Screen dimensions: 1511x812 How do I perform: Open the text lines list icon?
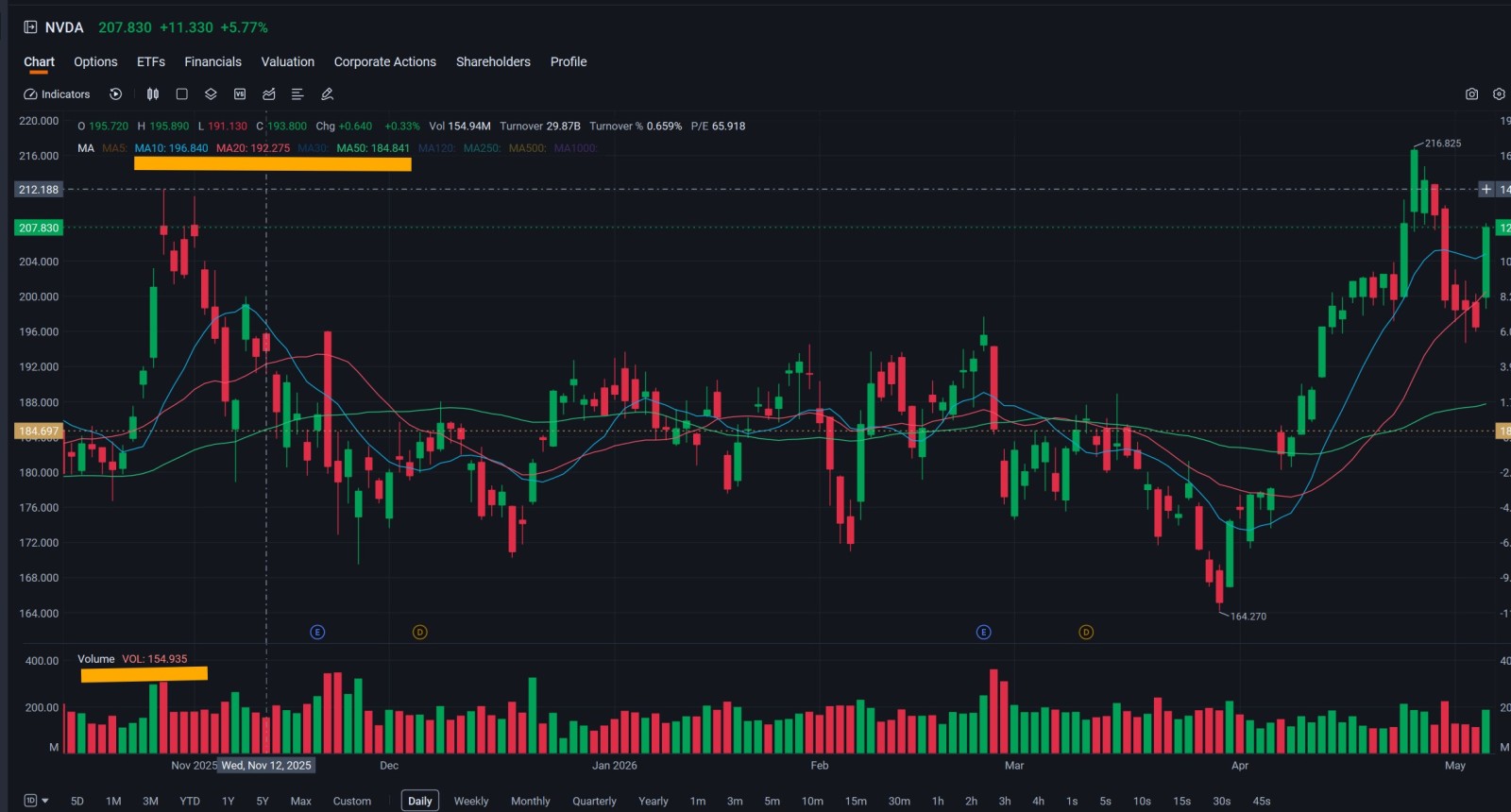point(297,94)
